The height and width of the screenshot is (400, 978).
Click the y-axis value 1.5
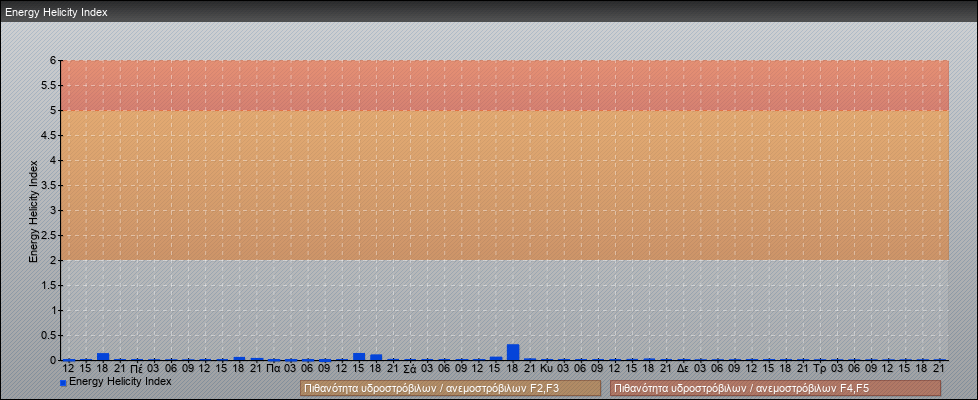49,285
